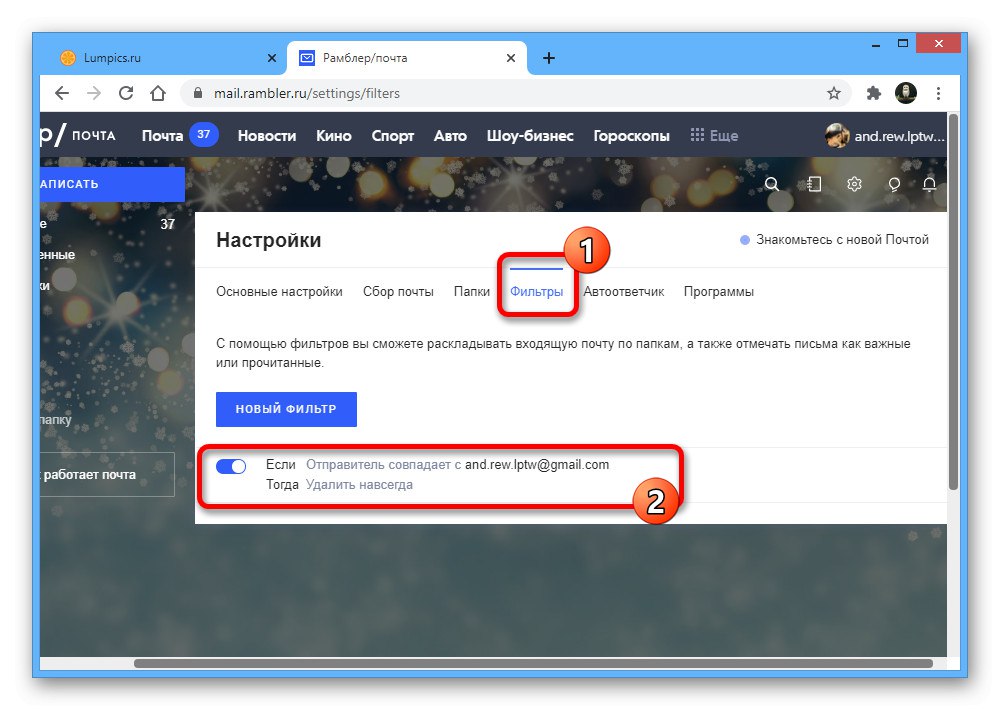This screenshot has height=710, width=1000.
Task: Open Гороскопы in top navigation
Action: (x=631, y=136)
